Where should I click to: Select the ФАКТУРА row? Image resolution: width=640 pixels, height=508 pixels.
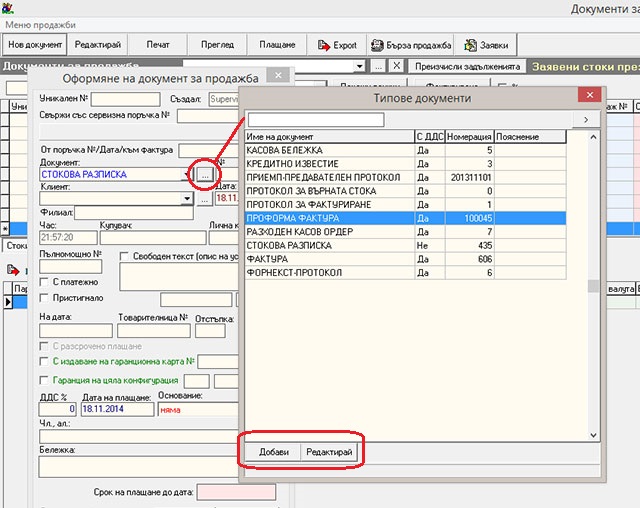point(406,259)
